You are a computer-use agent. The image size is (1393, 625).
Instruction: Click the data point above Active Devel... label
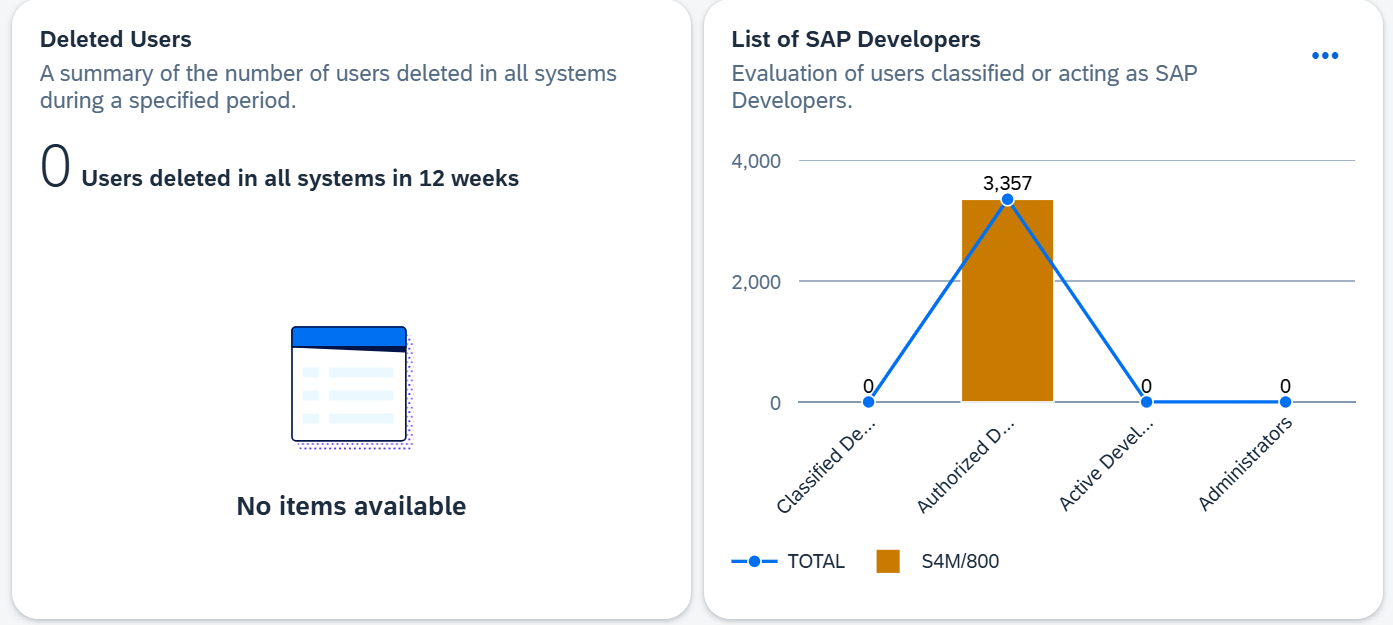pos(1146,401)
